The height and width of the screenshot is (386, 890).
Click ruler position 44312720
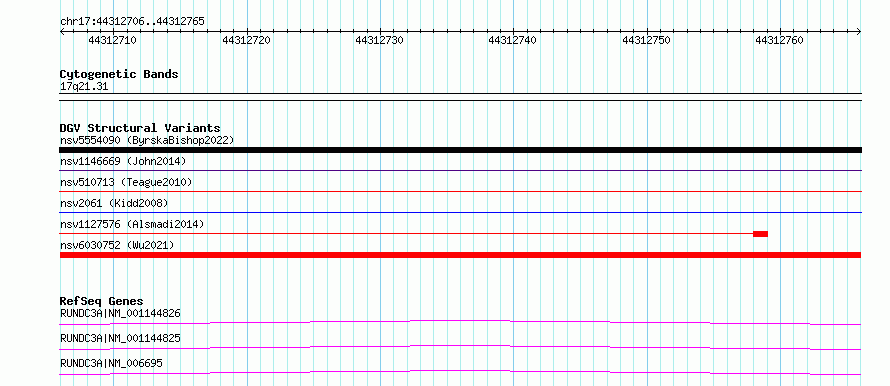[246, 40]
